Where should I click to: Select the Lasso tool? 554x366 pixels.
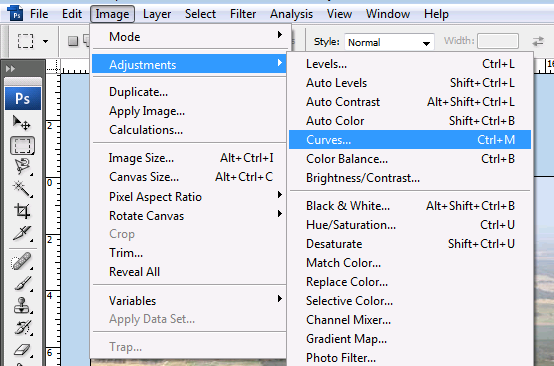click(x=22, y=167)
